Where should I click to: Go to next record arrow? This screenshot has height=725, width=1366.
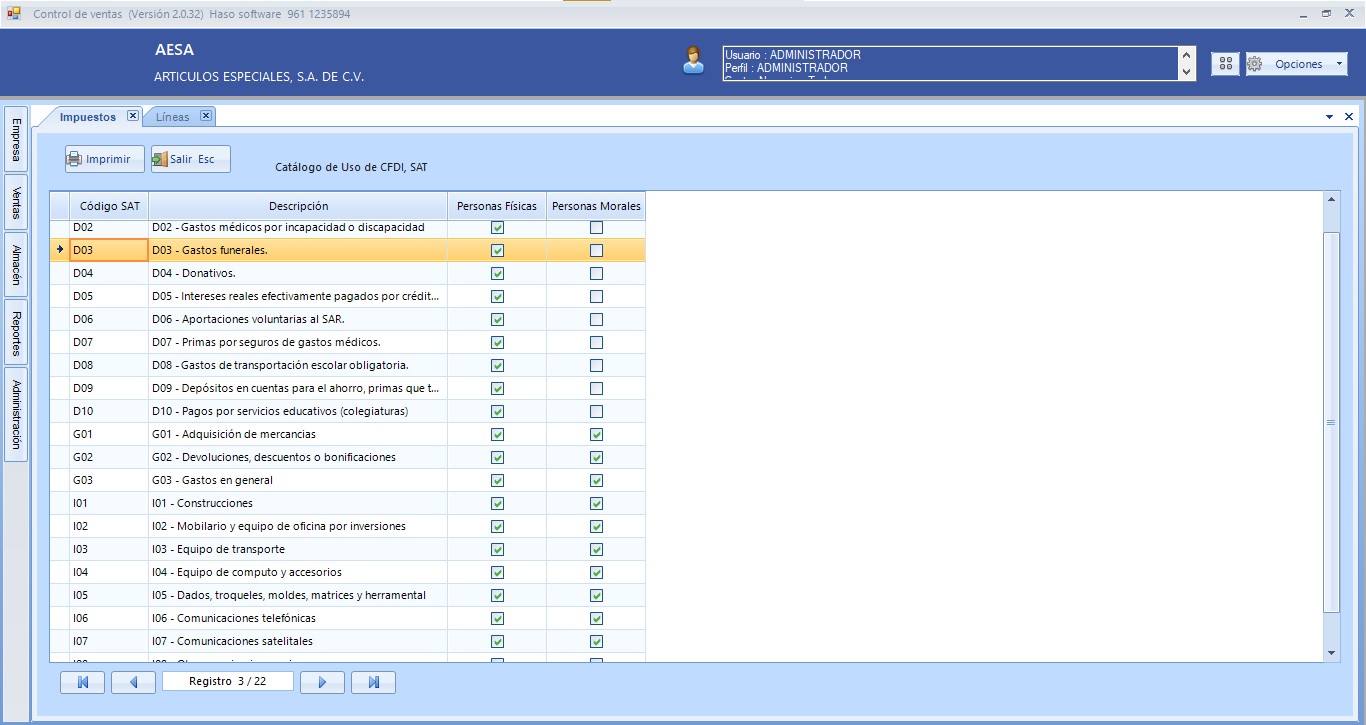[322, 682]
